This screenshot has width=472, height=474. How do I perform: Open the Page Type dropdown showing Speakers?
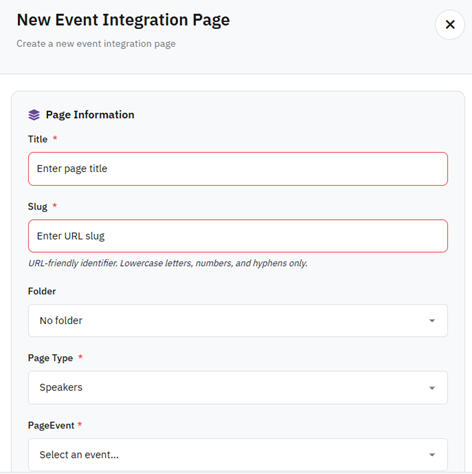click(x=238, y=388)
